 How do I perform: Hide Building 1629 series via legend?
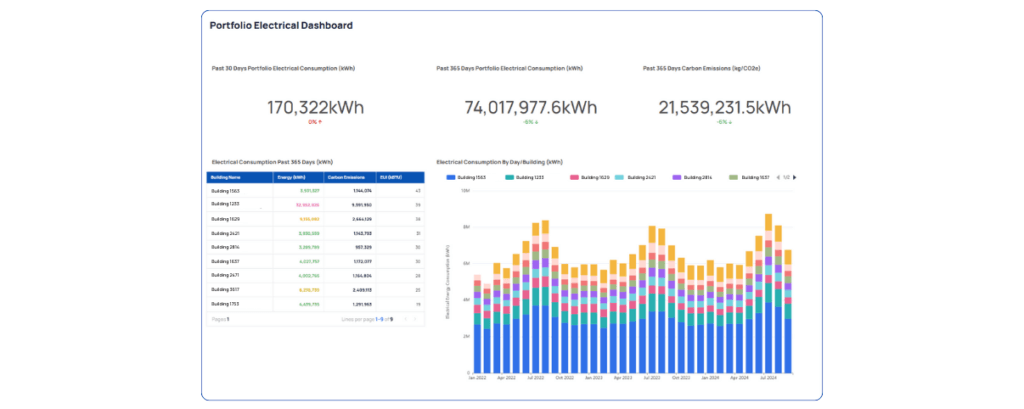589,177
